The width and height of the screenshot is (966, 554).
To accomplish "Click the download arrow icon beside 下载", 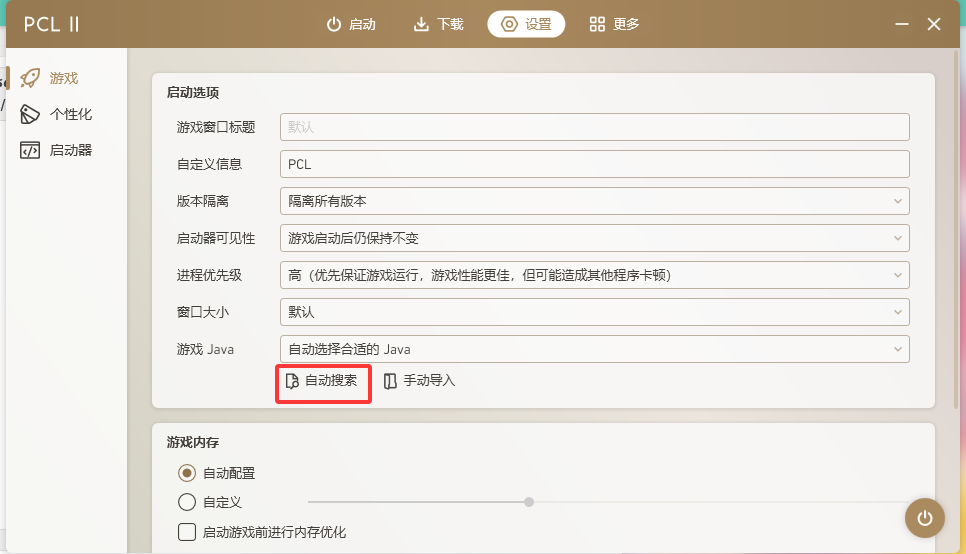I will [421, 24].
